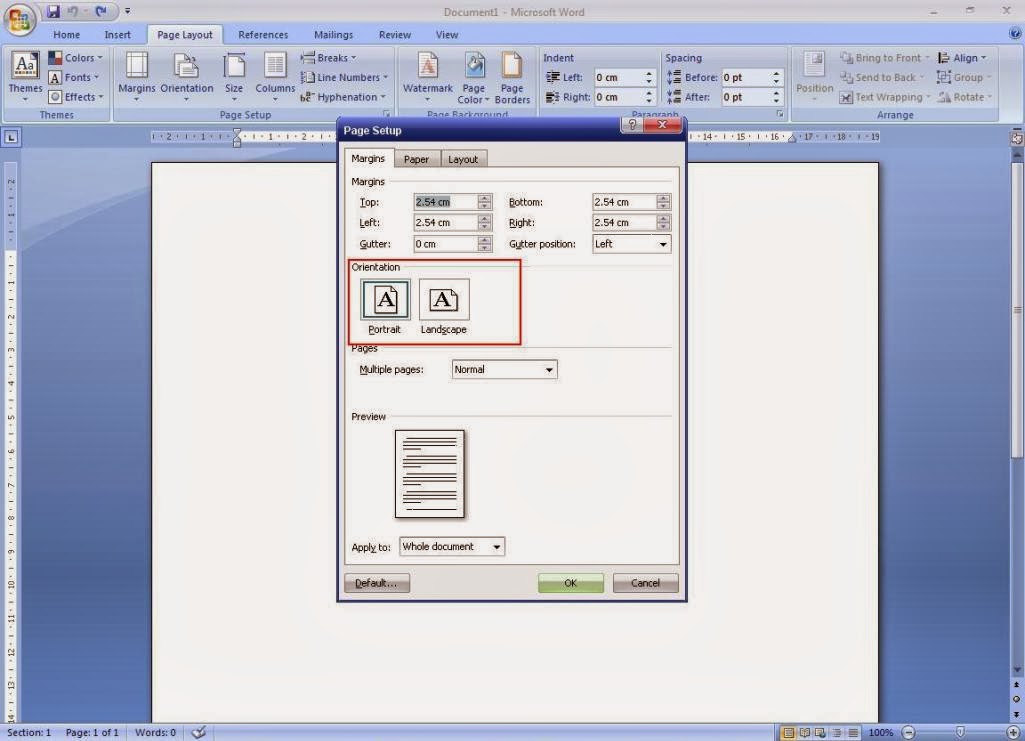
Task: Switch to Paper tab in dialog
Action: click(x=416, y=159)
